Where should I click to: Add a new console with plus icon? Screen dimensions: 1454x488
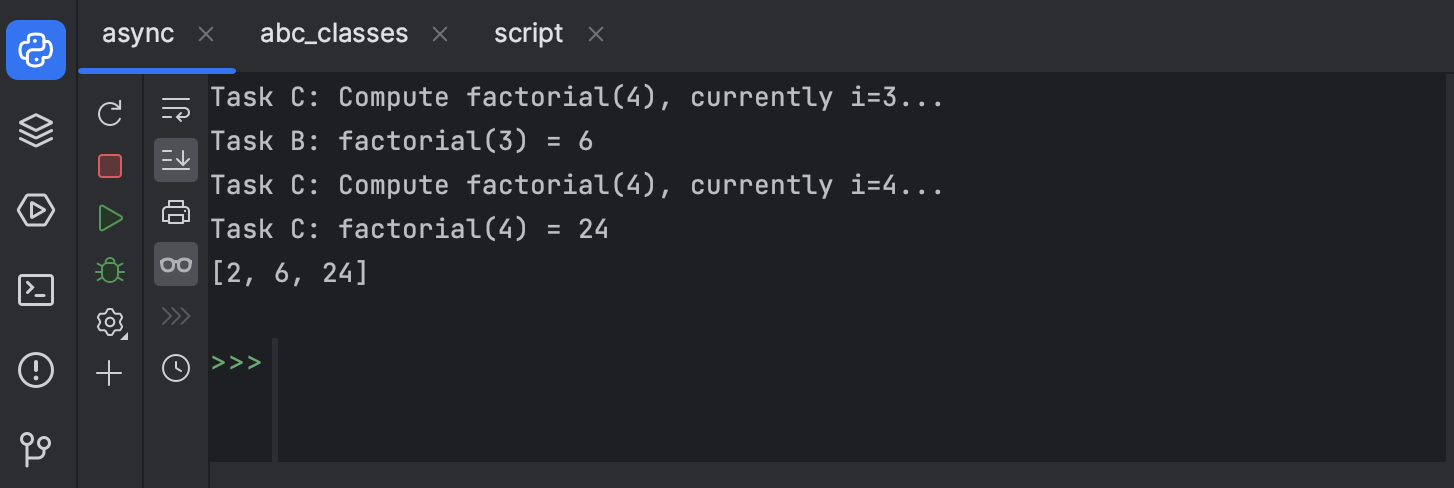(x=109, y=374)
